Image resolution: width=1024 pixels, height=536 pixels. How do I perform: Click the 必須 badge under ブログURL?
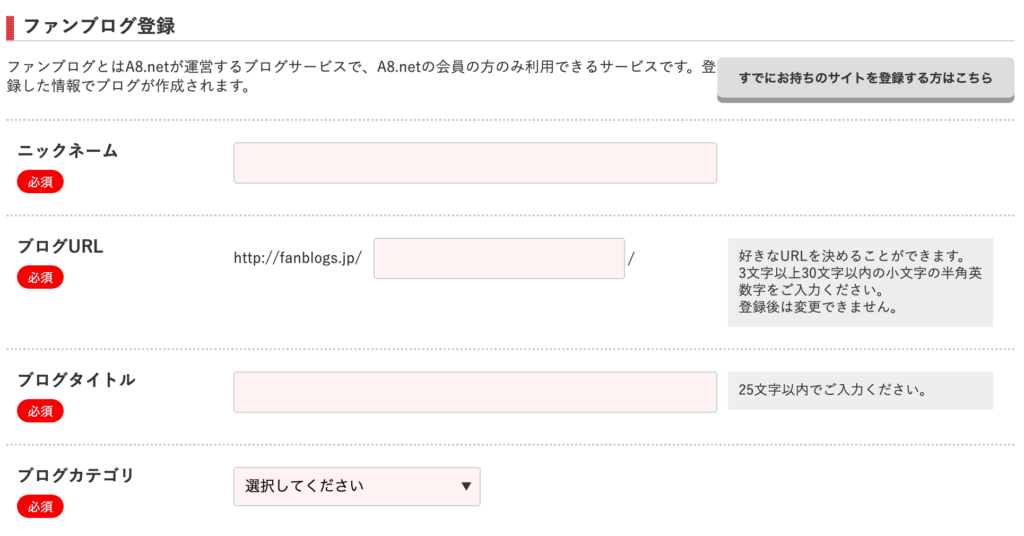click(x=40, y=277)
